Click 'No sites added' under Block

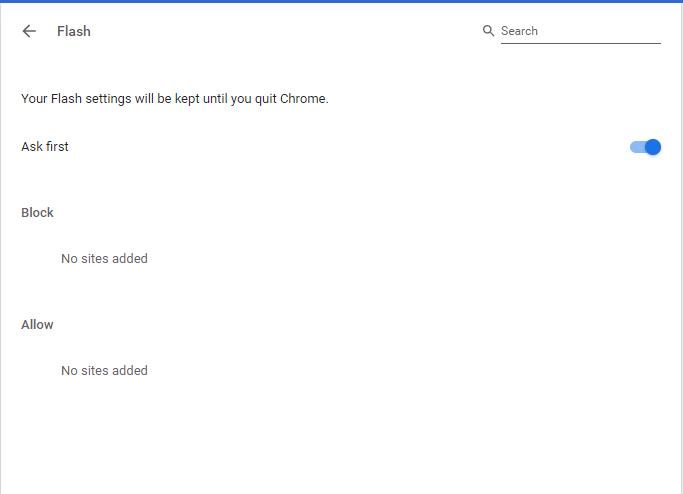(x=104, y=258)
